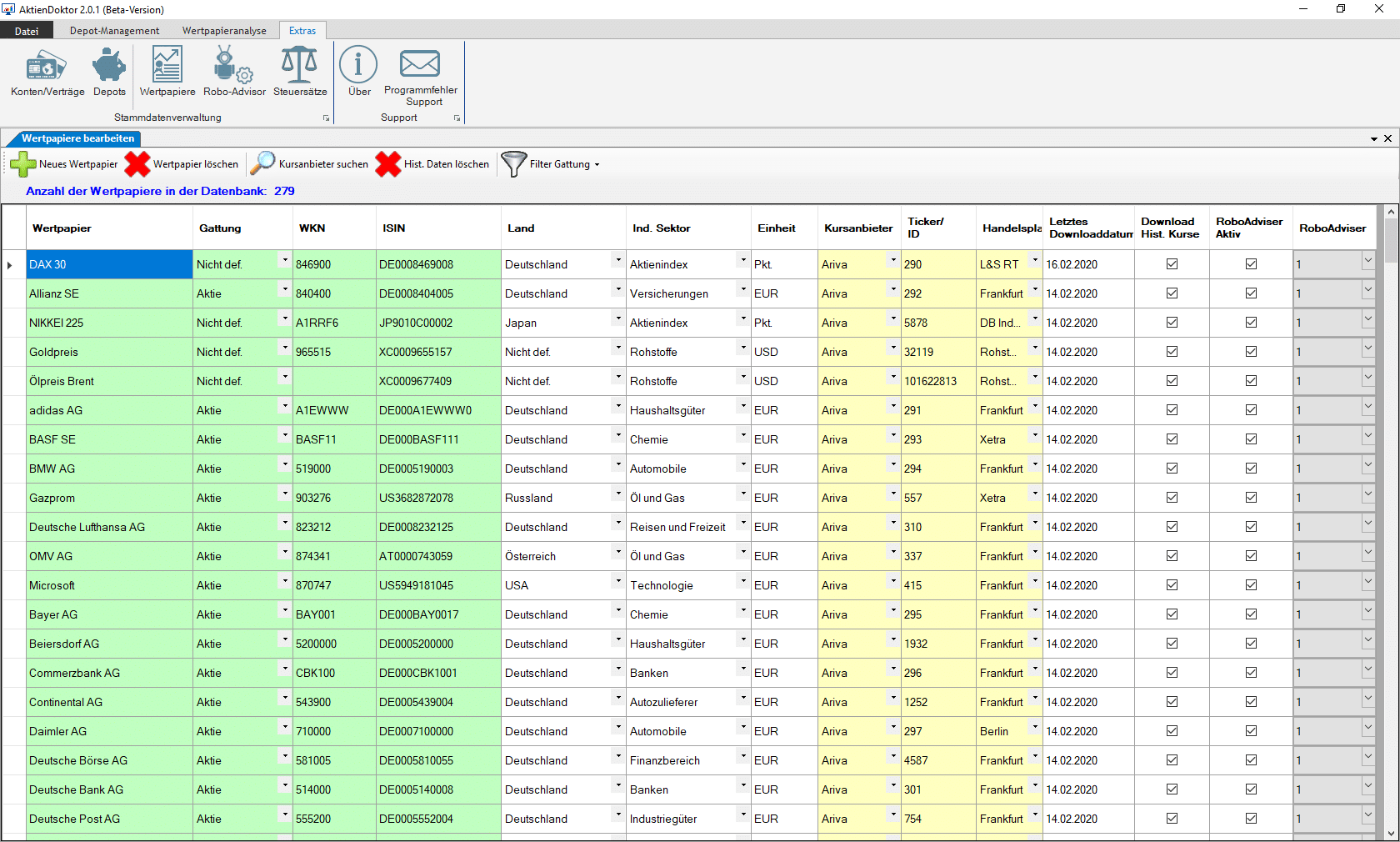Image resolution: width=1400 pixels, height=842 pixels.
Task: Expand Kursanbieter dropdown for OMV AG
Action: pos(893,552)
